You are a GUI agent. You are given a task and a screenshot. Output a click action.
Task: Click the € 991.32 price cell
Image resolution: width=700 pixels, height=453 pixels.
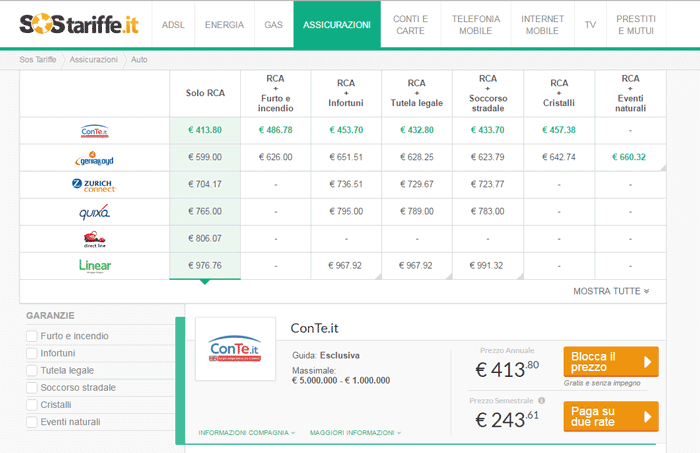(487, 266)
